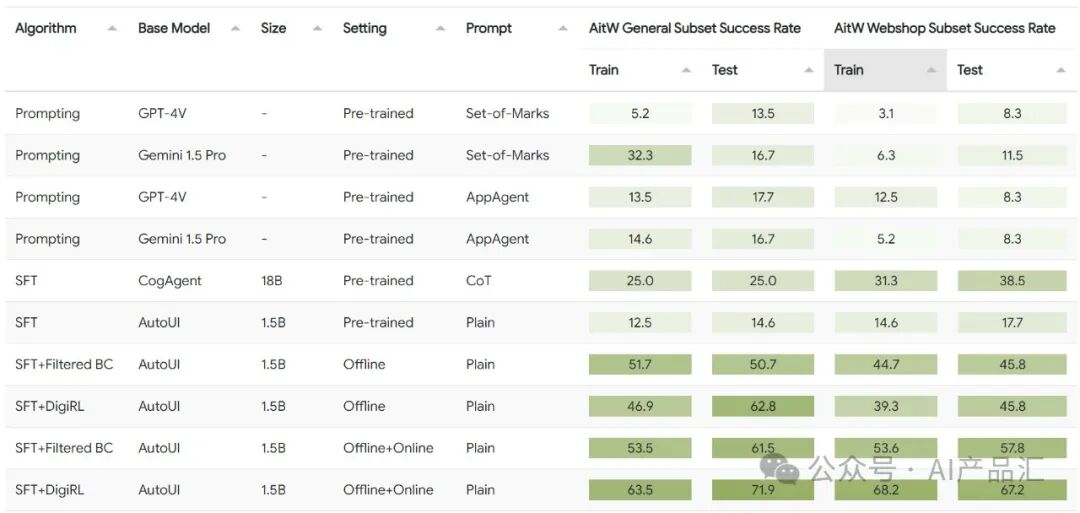Select the 38.5 Webshop Test cell
This screenshot has width=1080, height=513.
pyautogui.click(x=1012, y=281)
